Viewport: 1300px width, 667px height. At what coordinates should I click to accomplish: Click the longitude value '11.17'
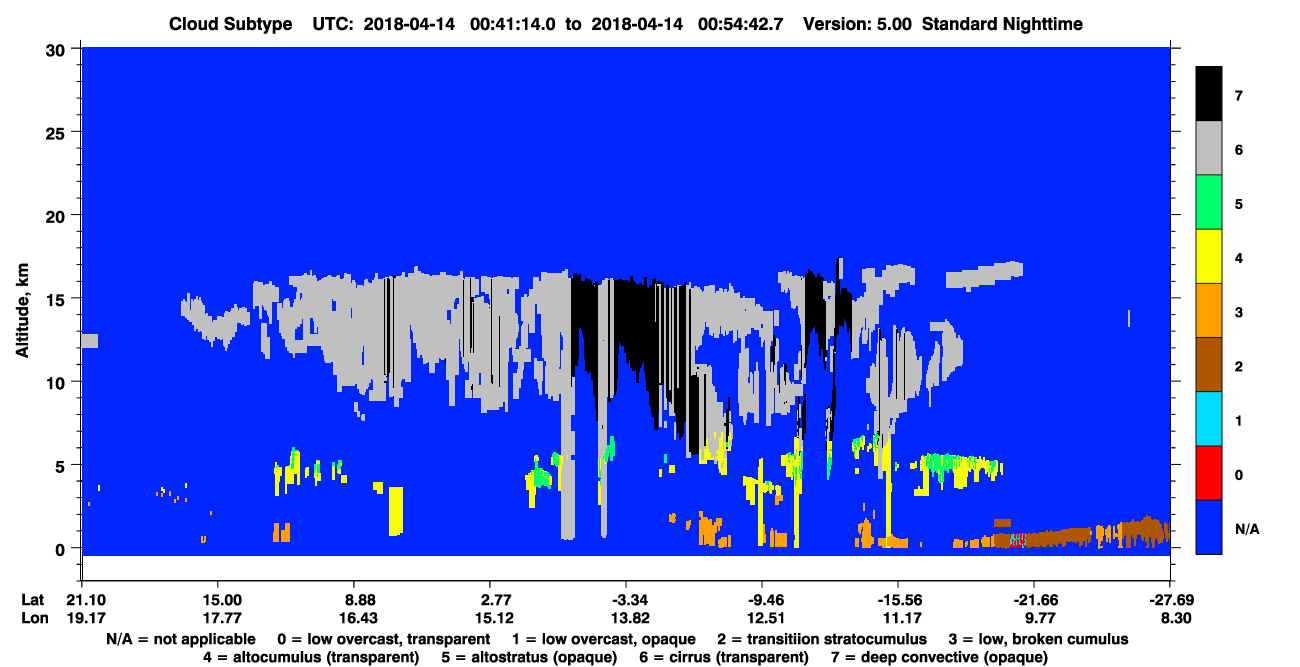[x=901, y=618]
